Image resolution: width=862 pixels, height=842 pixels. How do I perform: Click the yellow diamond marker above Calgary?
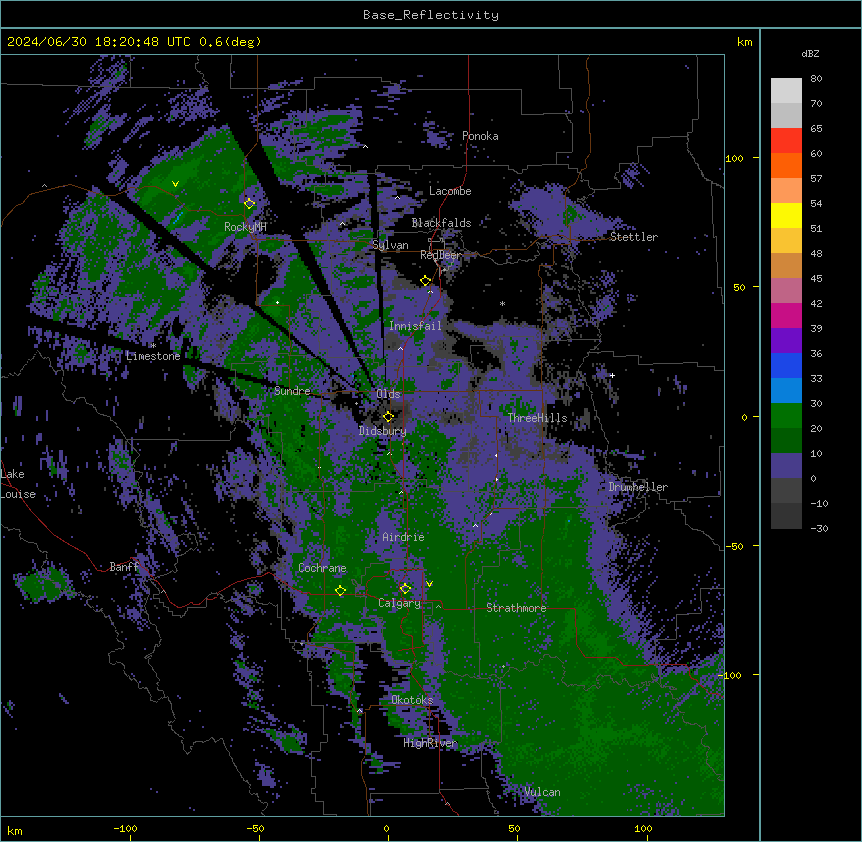405,589
